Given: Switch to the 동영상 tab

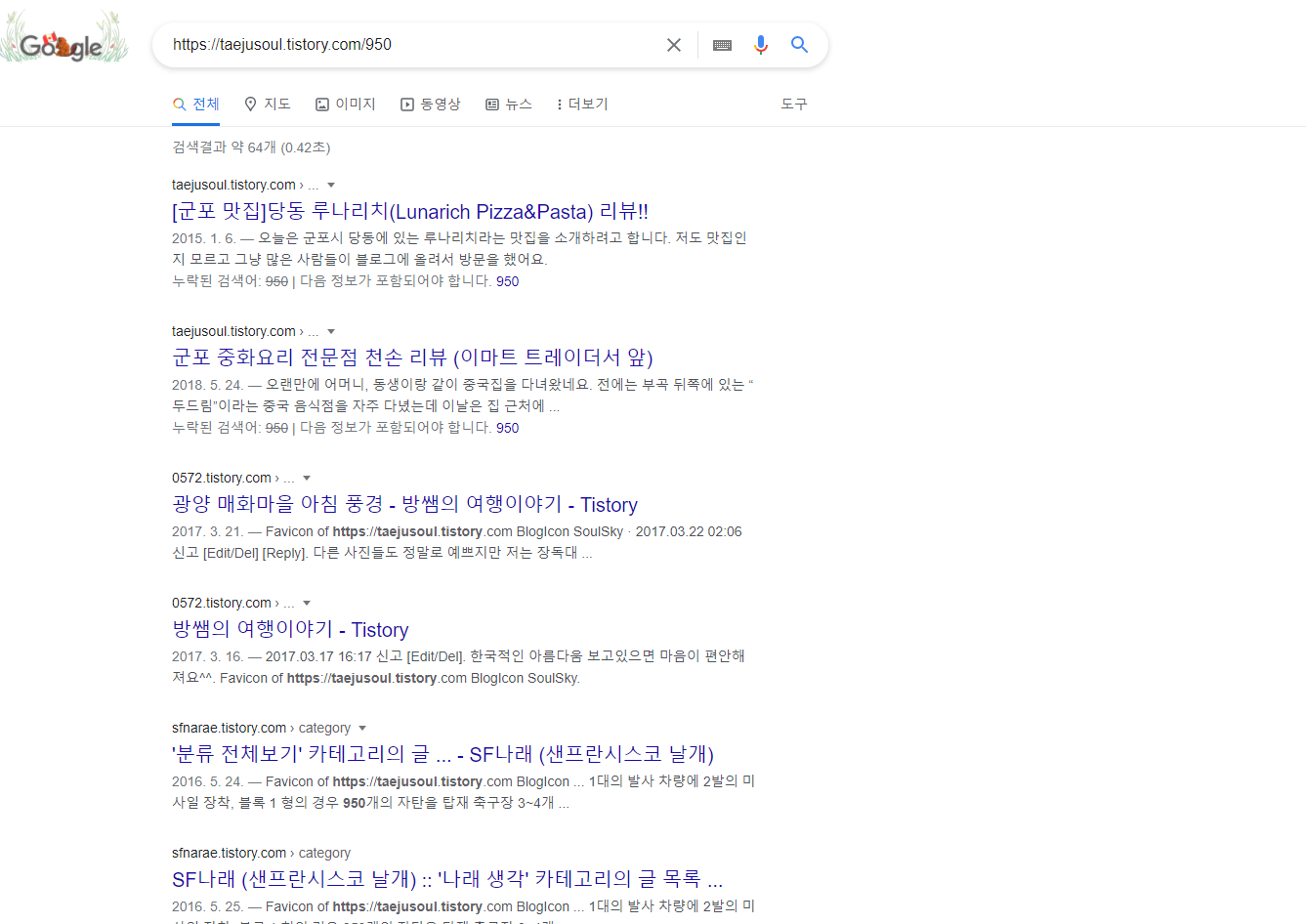Looking at the screenshot, I should 431,105.
